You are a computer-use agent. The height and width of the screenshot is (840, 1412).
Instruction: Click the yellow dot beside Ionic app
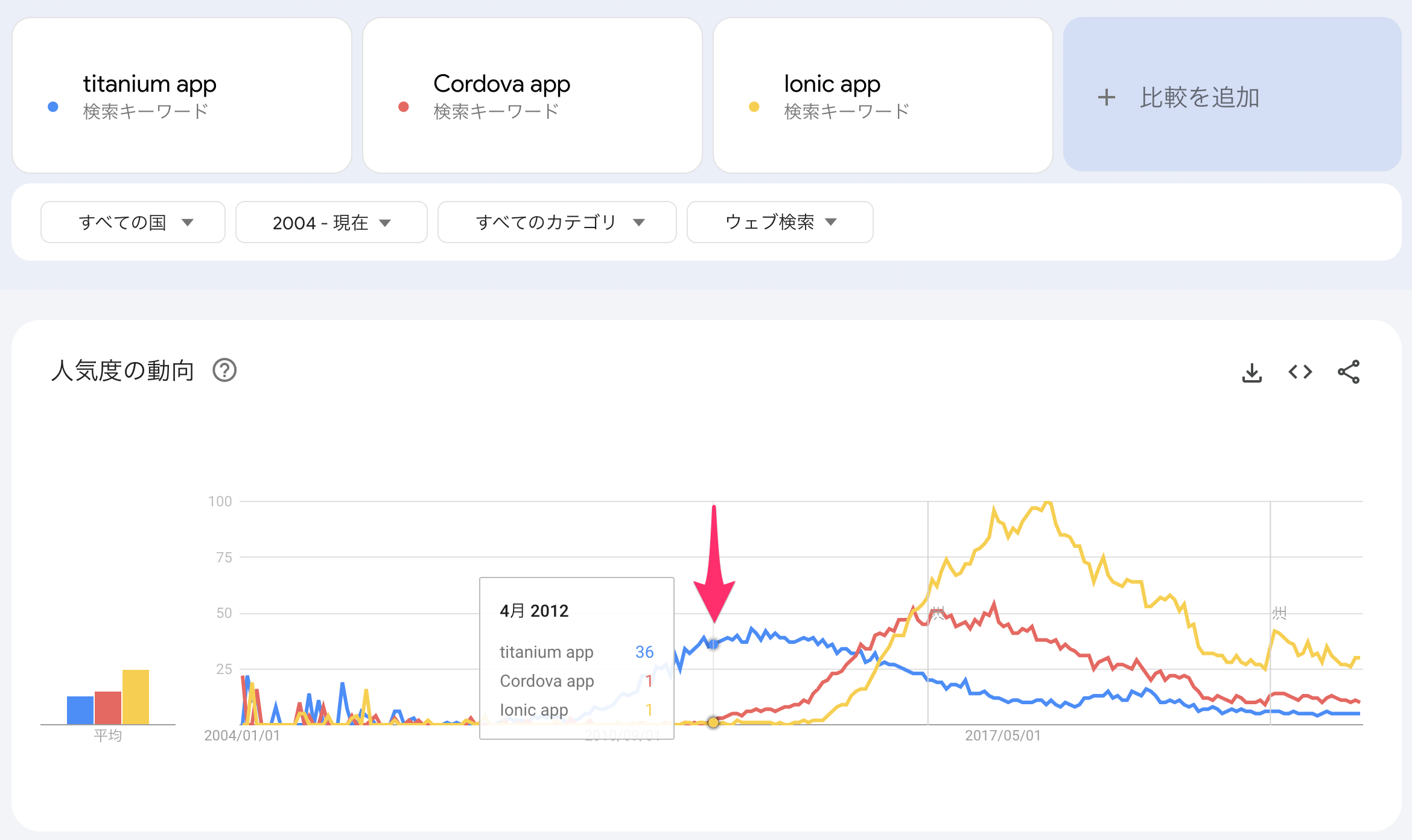coord(754,107)
